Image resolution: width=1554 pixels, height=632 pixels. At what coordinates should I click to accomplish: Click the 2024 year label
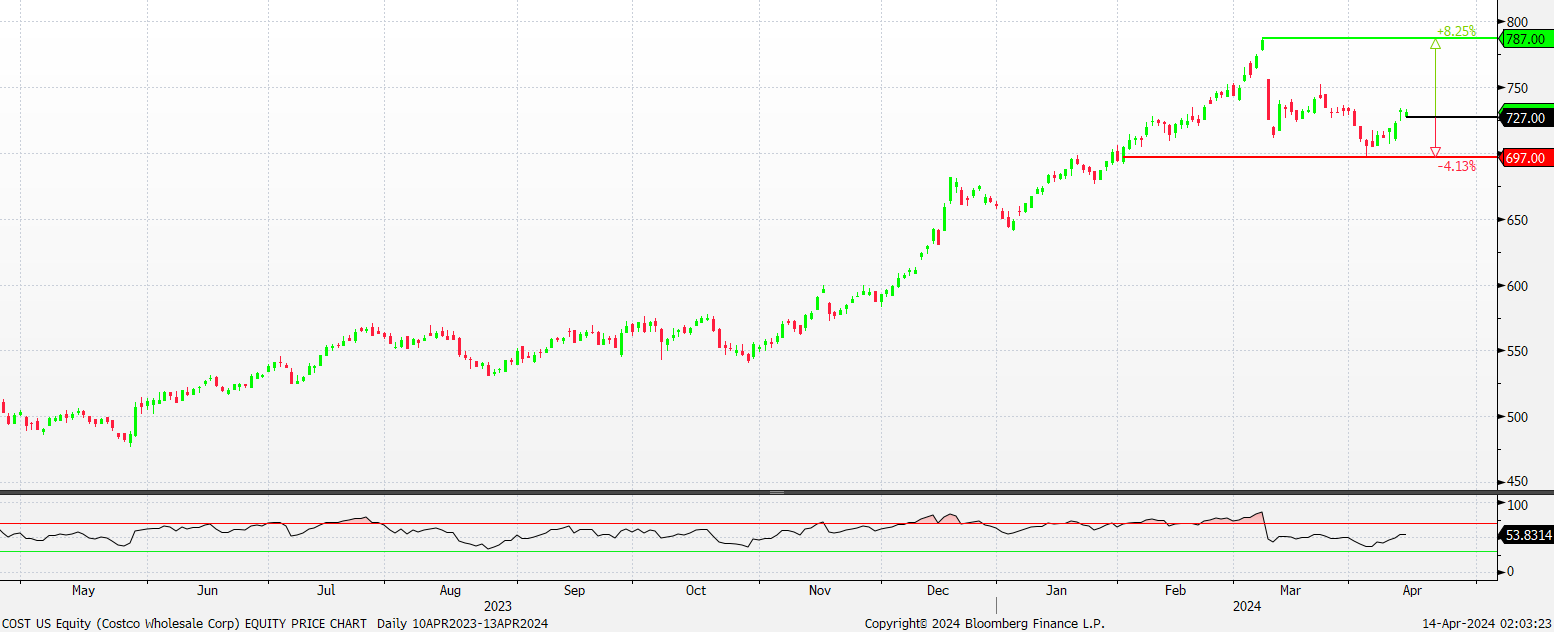pyautogui.click(x=1246, y=606)
